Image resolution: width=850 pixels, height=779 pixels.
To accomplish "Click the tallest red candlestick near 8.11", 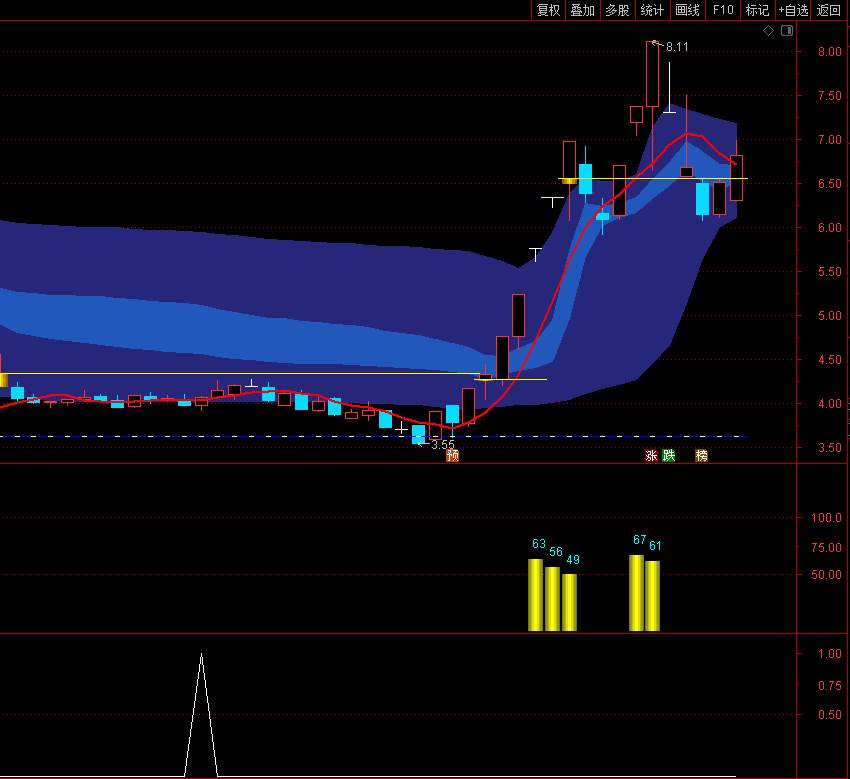I will (x=653, y=74).
